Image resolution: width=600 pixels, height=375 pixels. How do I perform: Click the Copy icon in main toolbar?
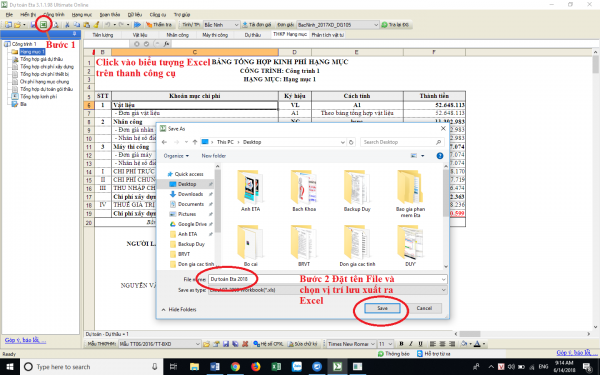[x=77, y=25]
